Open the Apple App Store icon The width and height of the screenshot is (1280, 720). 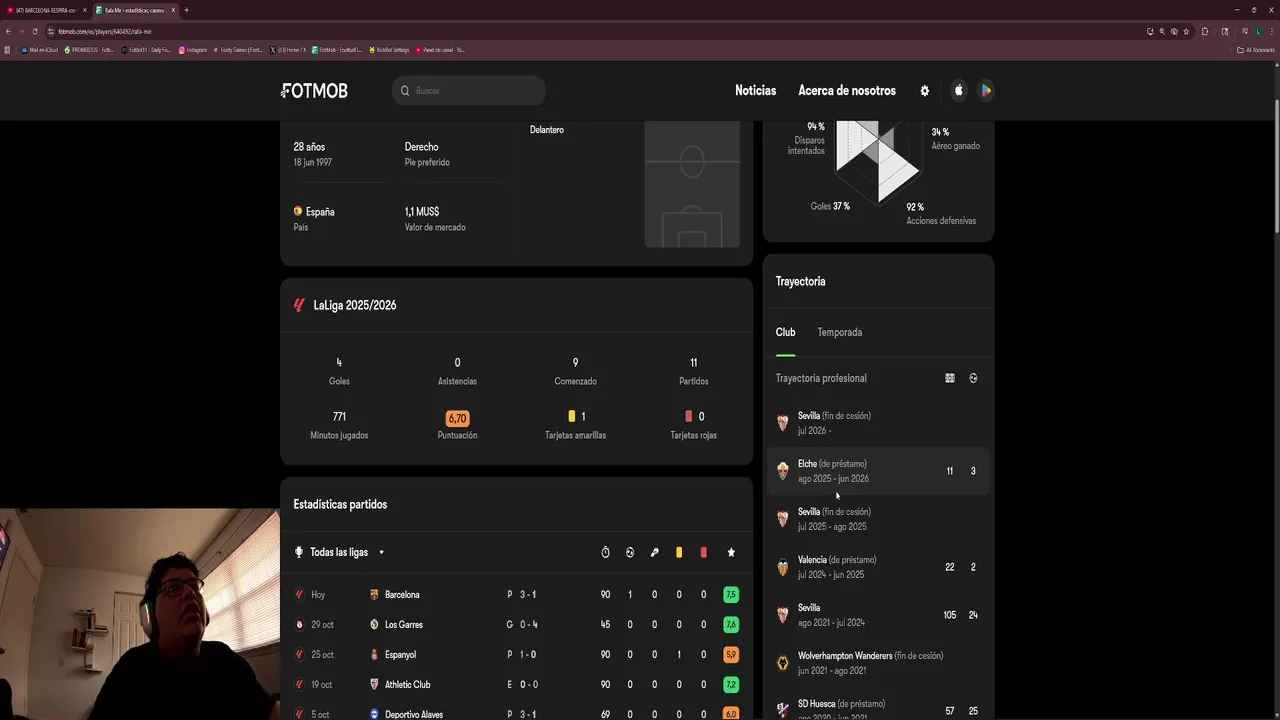(958, 90)
